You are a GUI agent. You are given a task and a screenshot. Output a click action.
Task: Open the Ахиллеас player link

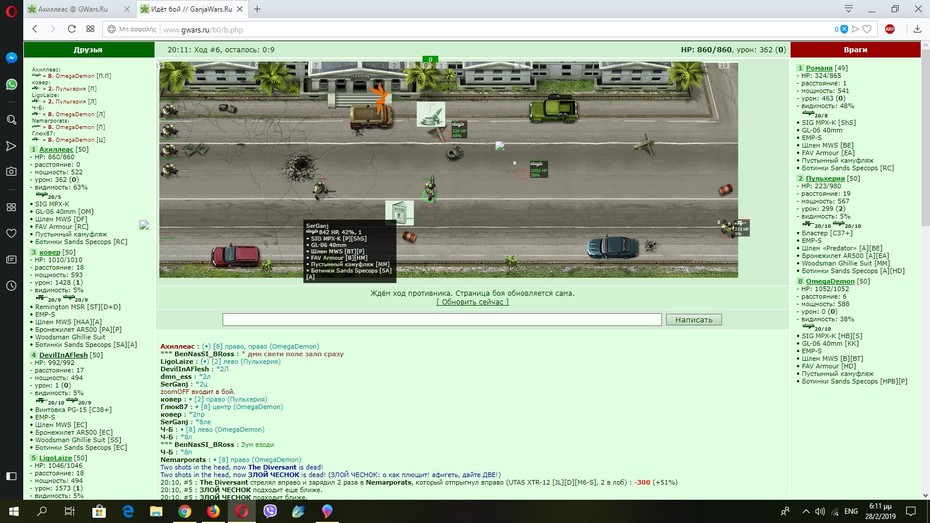56,149
